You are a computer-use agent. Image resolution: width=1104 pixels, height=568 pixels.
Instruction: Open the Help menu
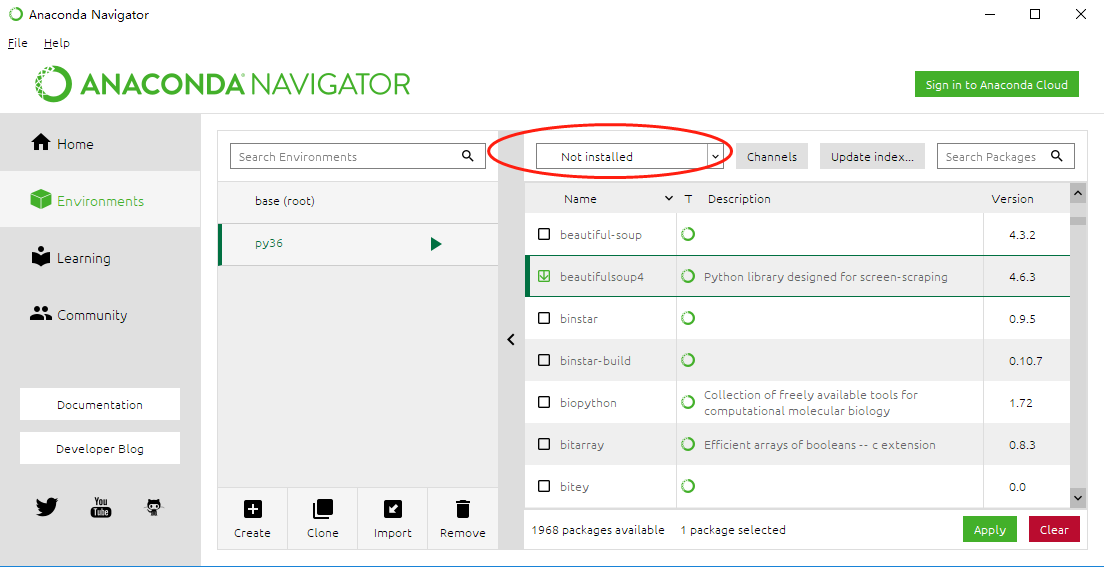56,43
